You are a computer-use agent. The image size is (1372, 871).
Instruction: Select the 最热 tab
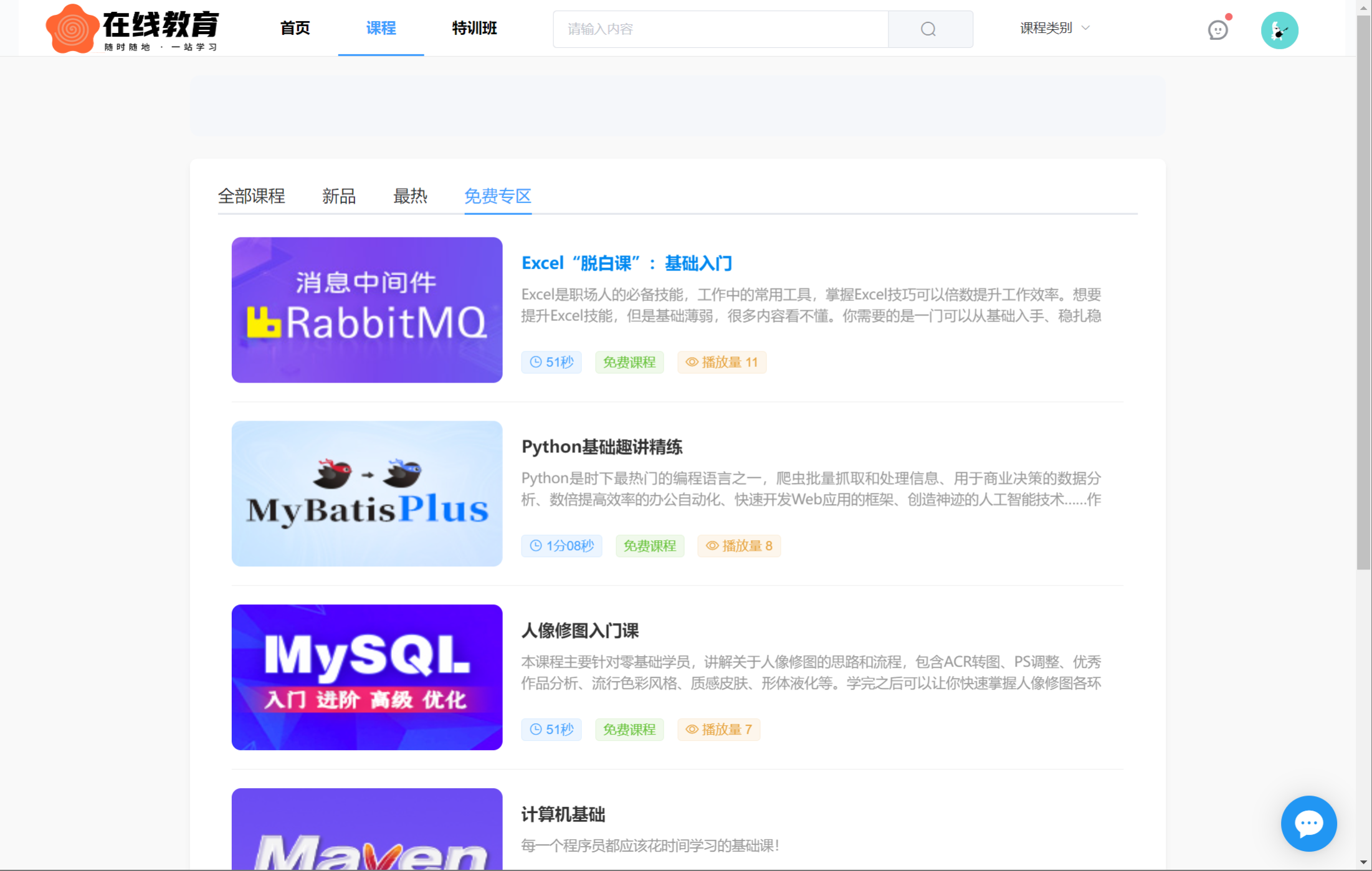click(x=410, y=196)
